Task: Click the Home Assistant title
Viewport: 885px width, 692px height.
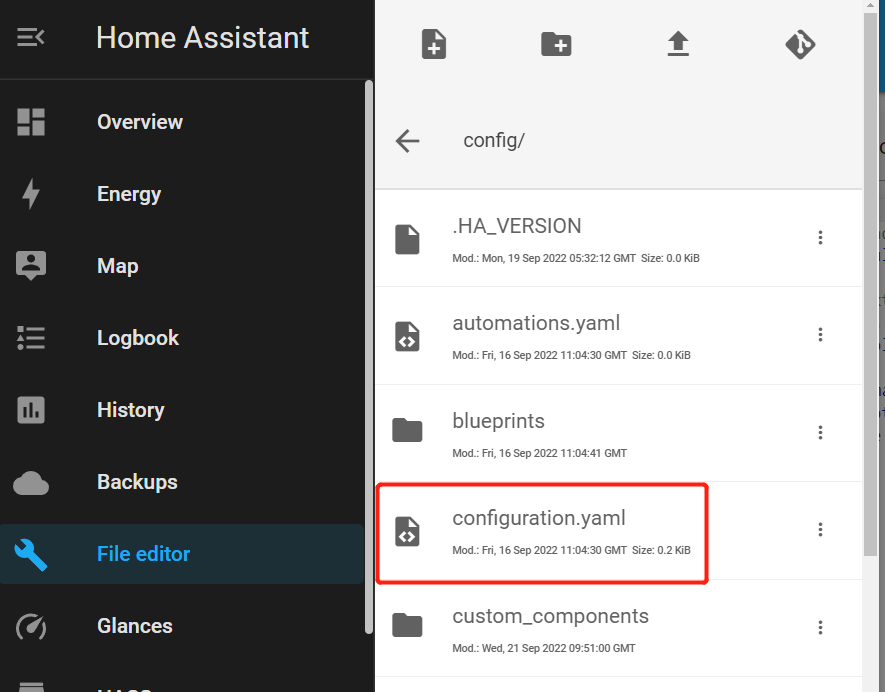Action: [x=203, y=38]
